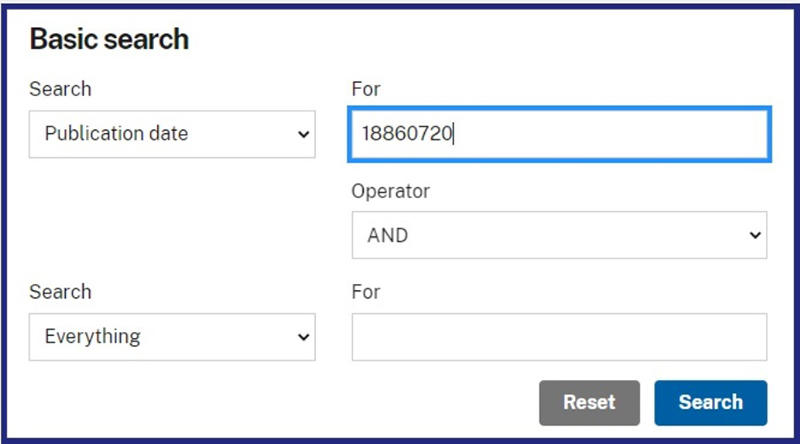Click the Basic search heading
The image size is (800, 444).
(x=109, y=39)
